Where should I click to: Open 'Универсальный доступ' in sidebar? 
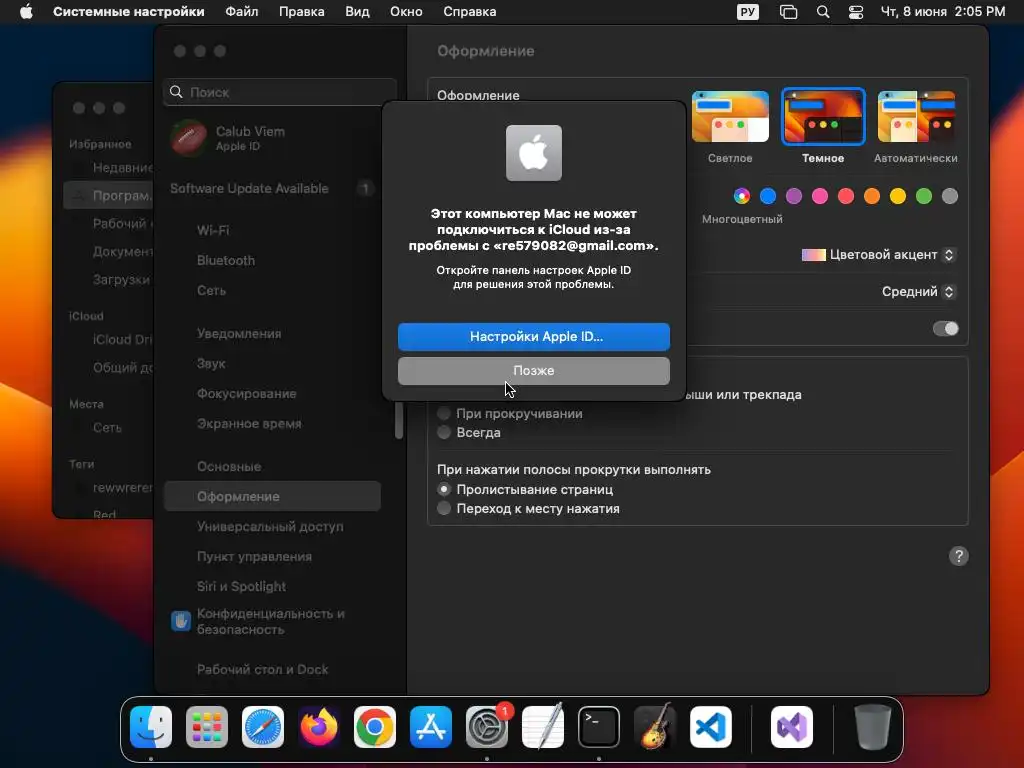pyautogui.click(x=272, y=526)
